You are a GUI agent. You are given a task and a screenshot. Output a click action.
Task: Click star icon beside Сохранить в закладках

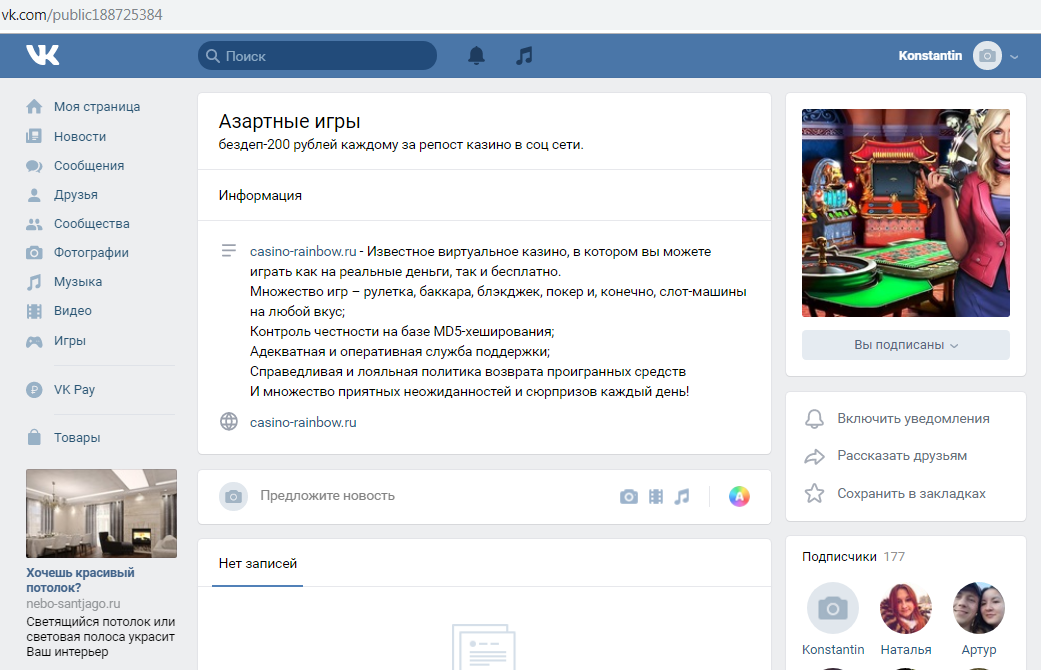coord(815,493)
